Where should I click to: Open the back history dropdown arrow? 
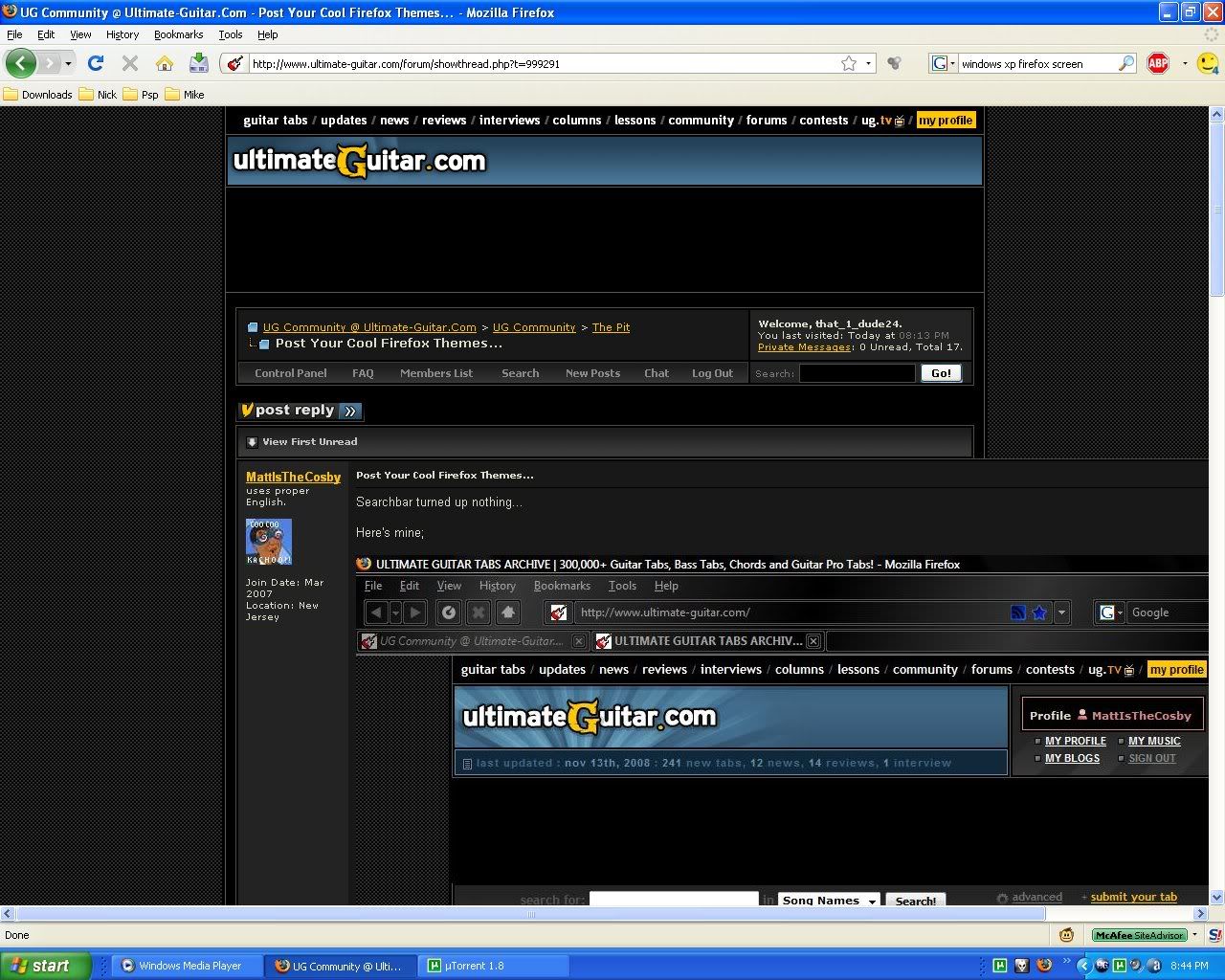click(x=68, y=64)
